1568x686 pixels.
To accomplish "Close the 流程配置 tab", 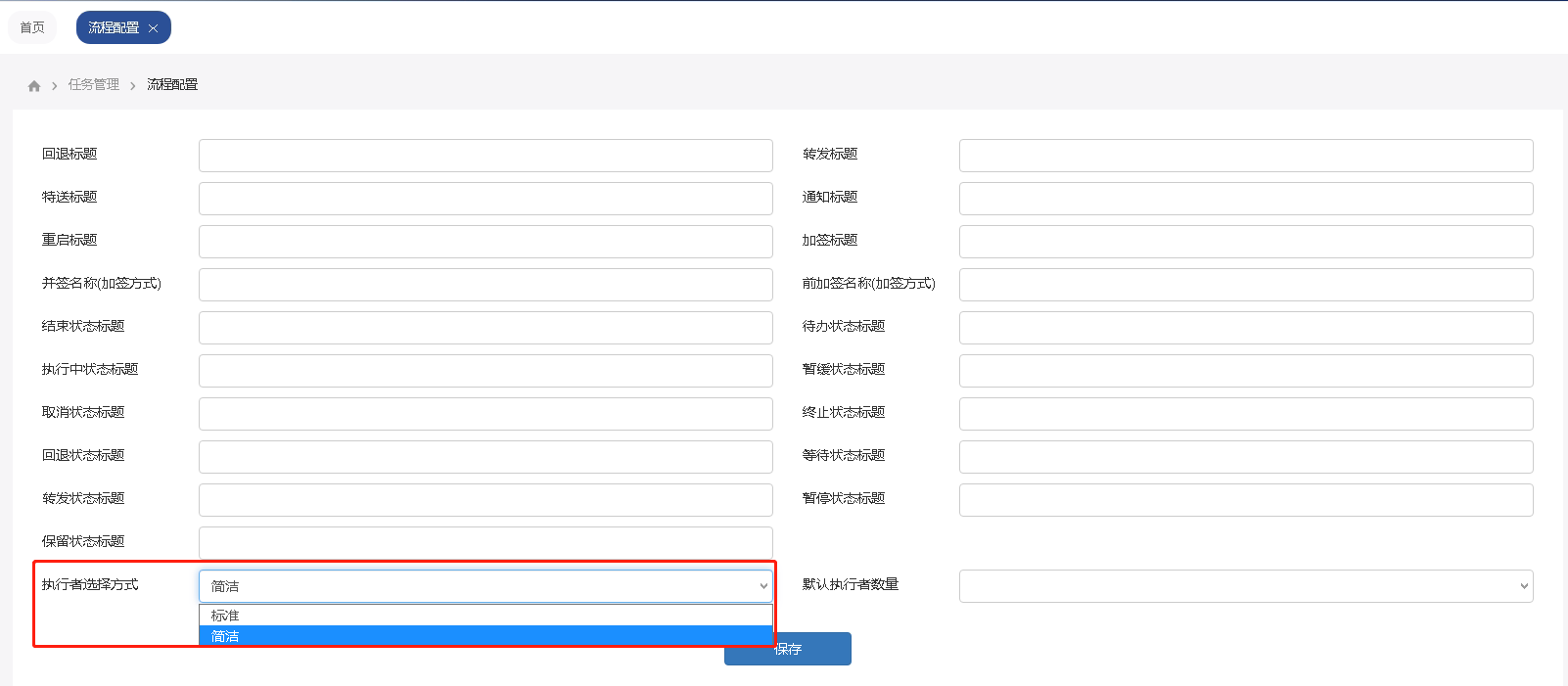I will point(153,28).
